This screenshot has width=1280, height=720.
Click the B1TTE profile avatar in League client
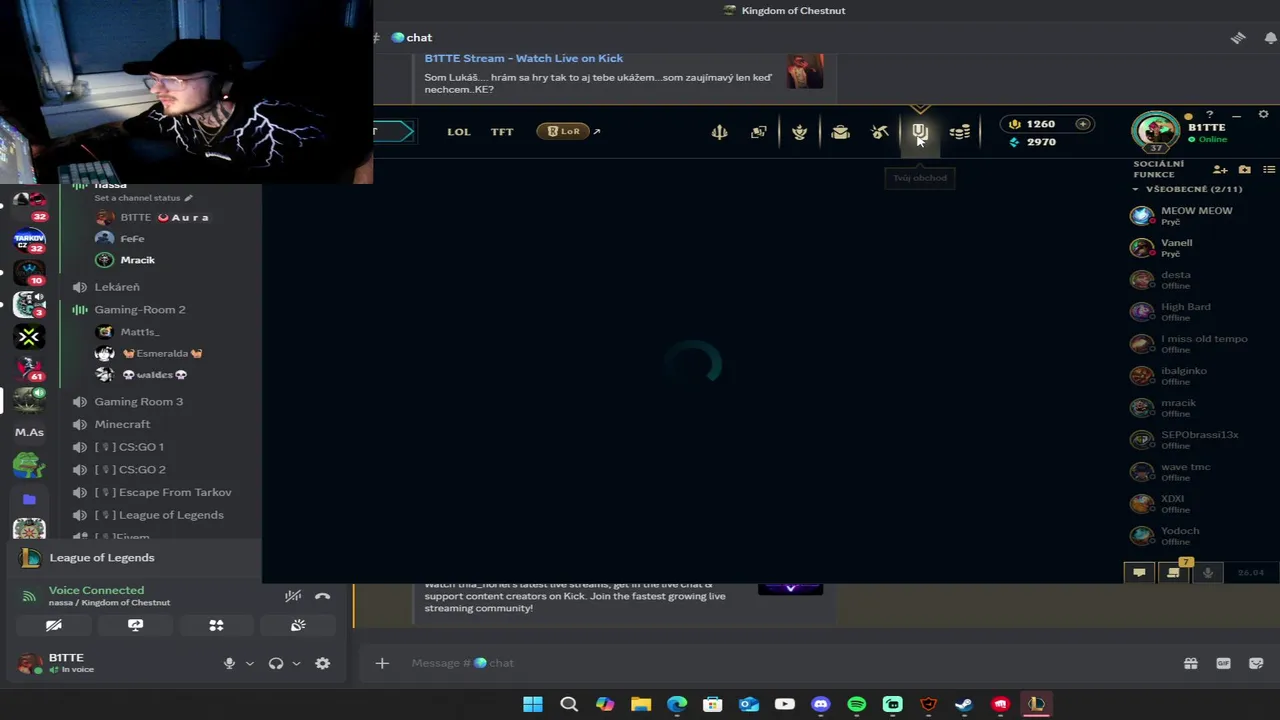click(x=1156, y=131)
